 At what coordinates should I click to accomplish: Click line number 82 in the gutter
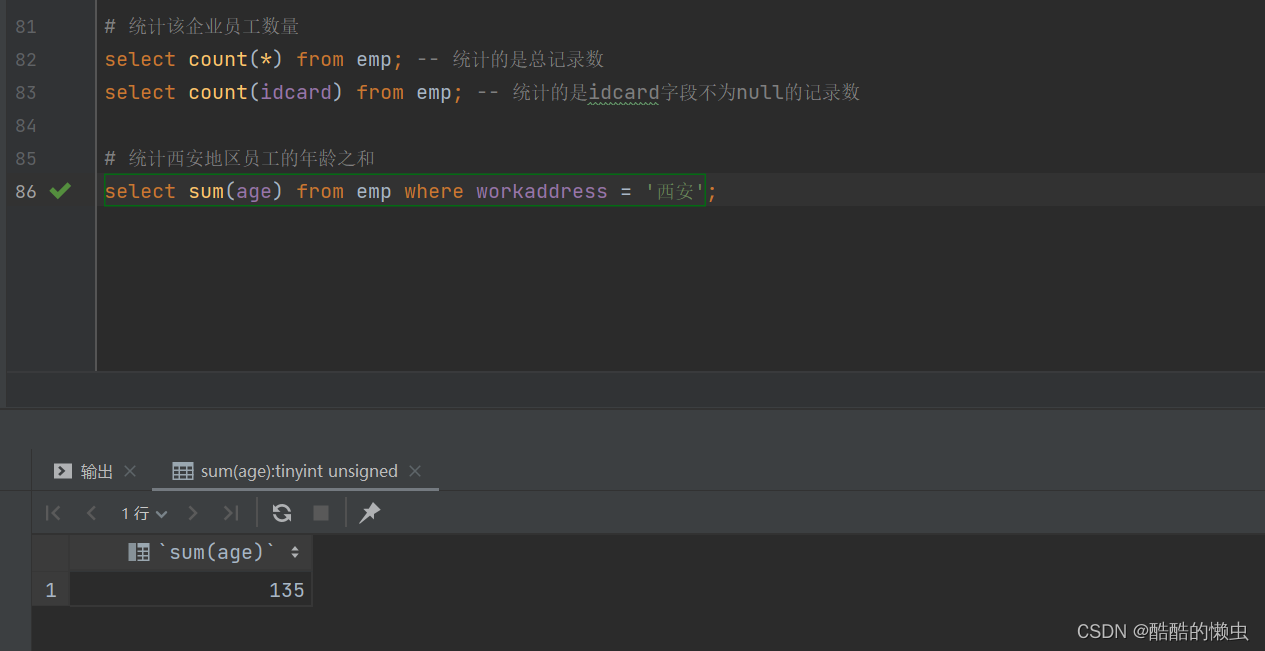pyautogui.click(x=26, y=60)
